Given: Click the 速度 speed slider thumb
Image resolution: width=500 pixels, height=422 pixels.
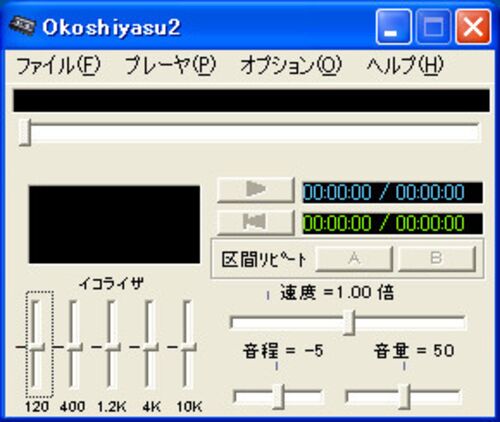Looking at the screenshot, I should 349,322.
